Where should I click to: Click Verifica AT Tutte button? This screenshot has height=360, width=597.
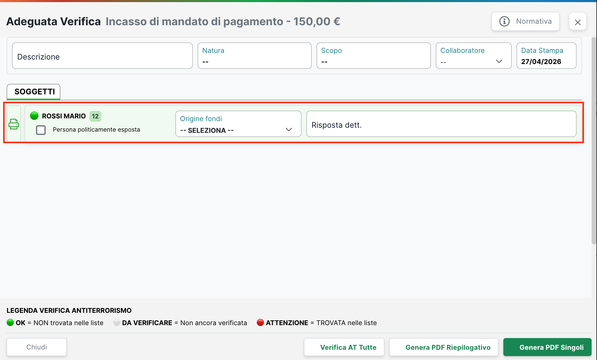coord(344,347)
